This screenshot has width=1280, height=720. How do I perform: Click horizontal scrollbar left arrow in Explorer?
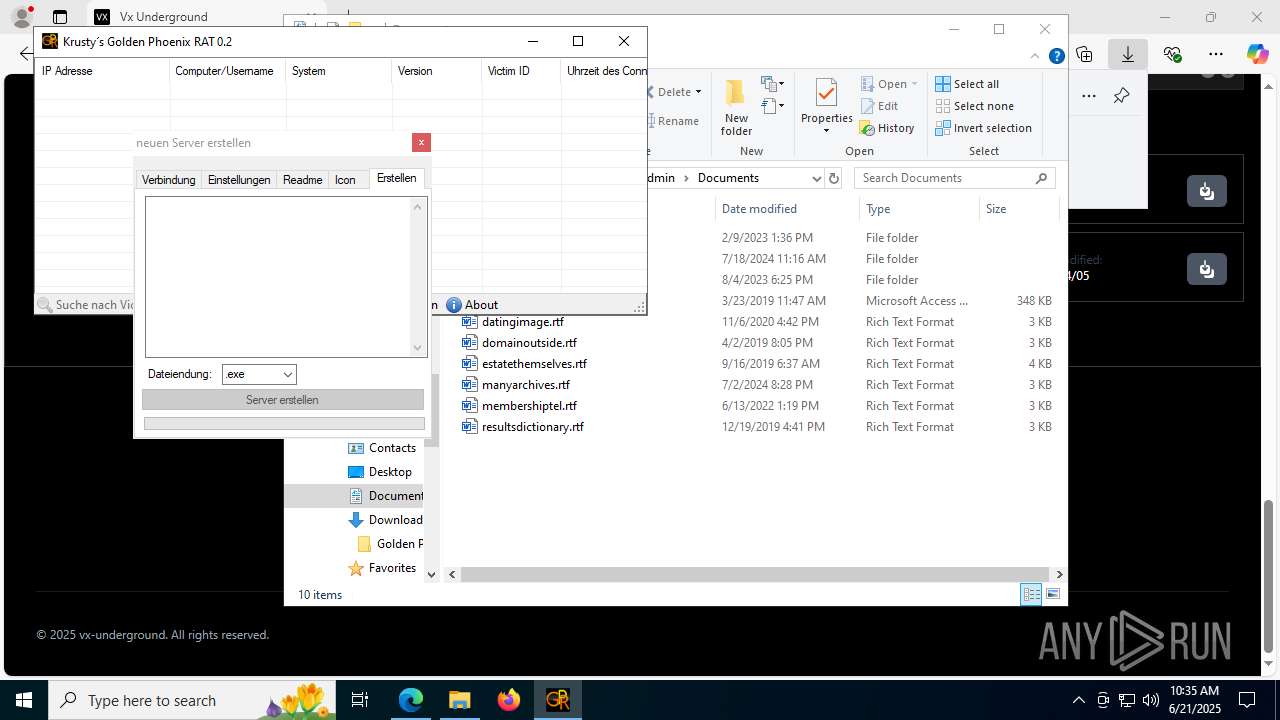(452, 574)
